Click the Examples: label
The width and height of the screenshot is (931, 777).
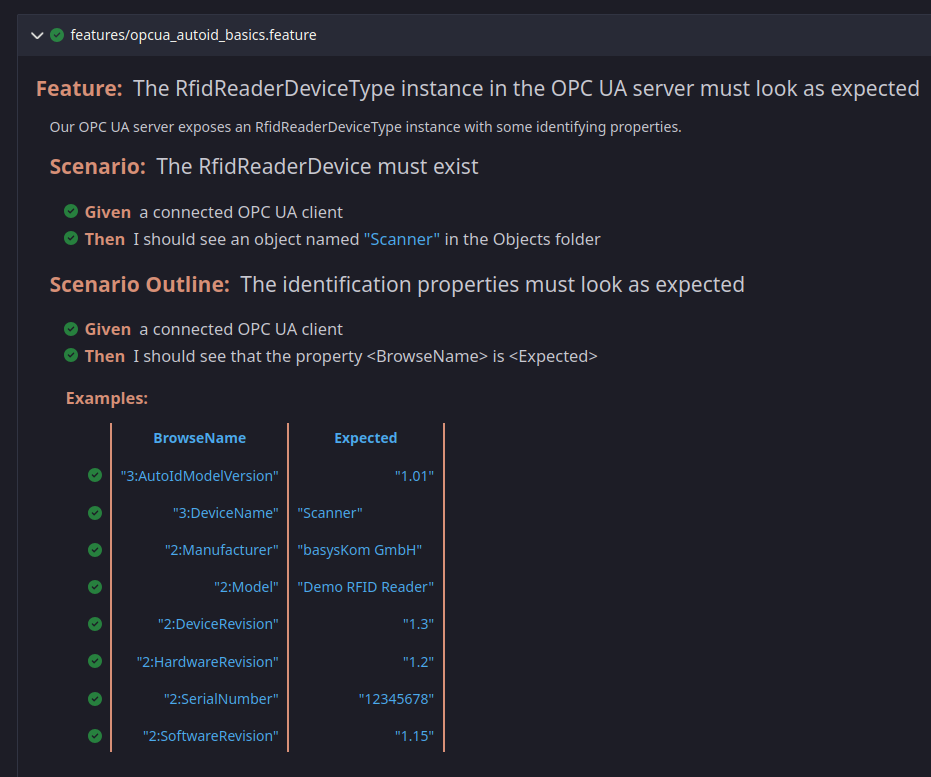point(107,398)
